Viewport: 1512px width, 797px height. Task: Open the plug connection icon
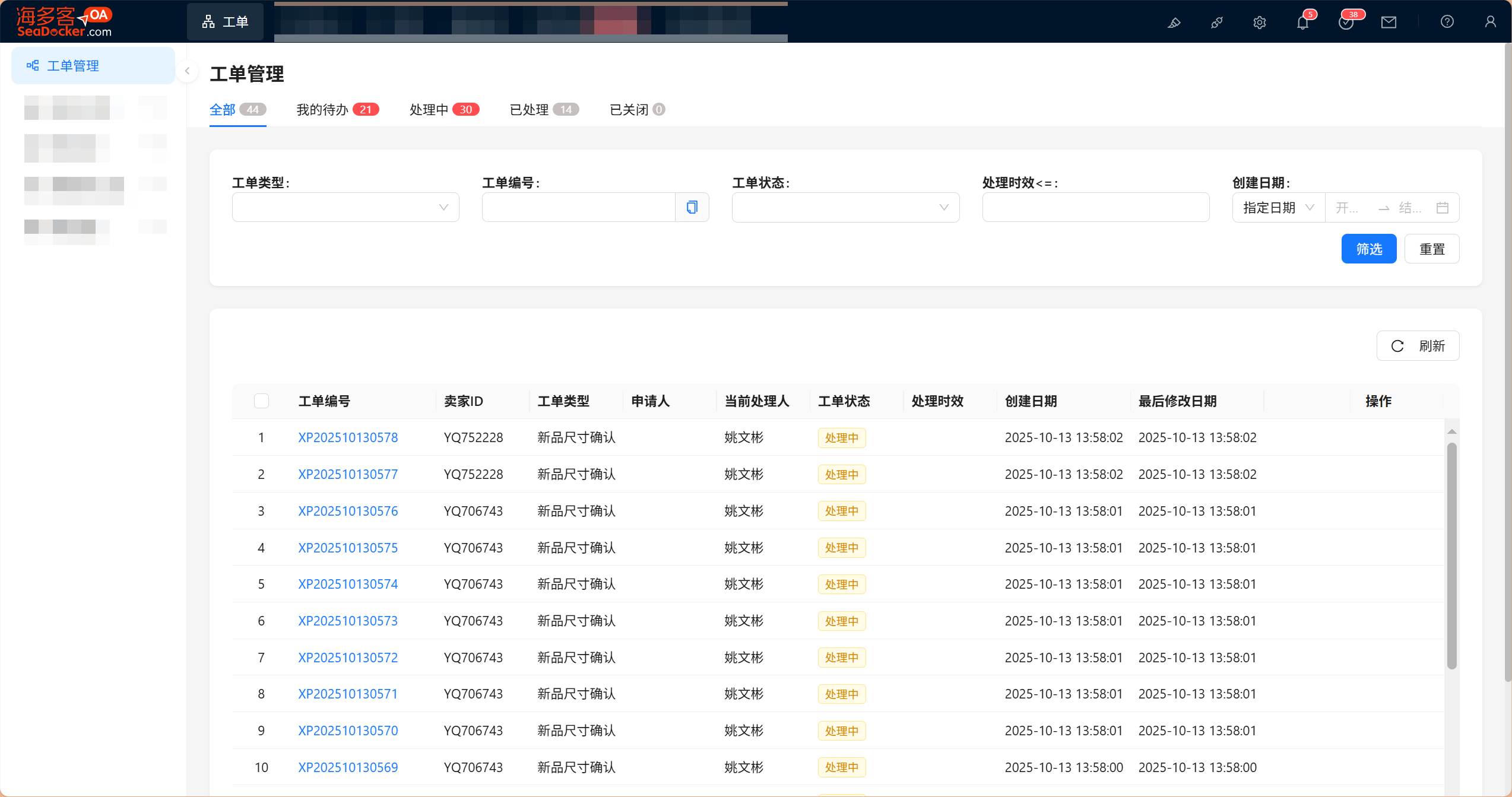(1216, 23)
